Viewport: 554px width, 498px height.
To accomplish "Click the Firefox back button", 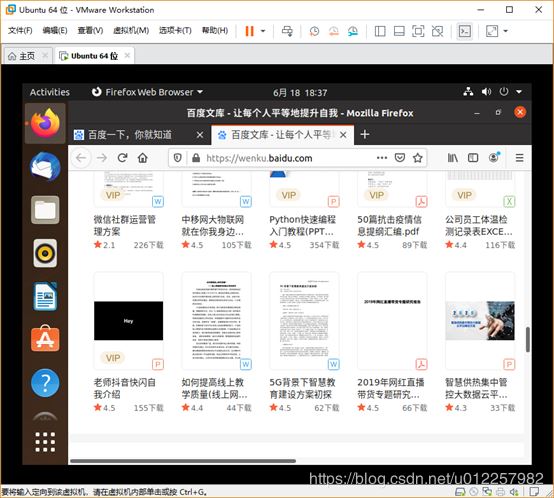I will pyautogui.click(x=81, y=158).
